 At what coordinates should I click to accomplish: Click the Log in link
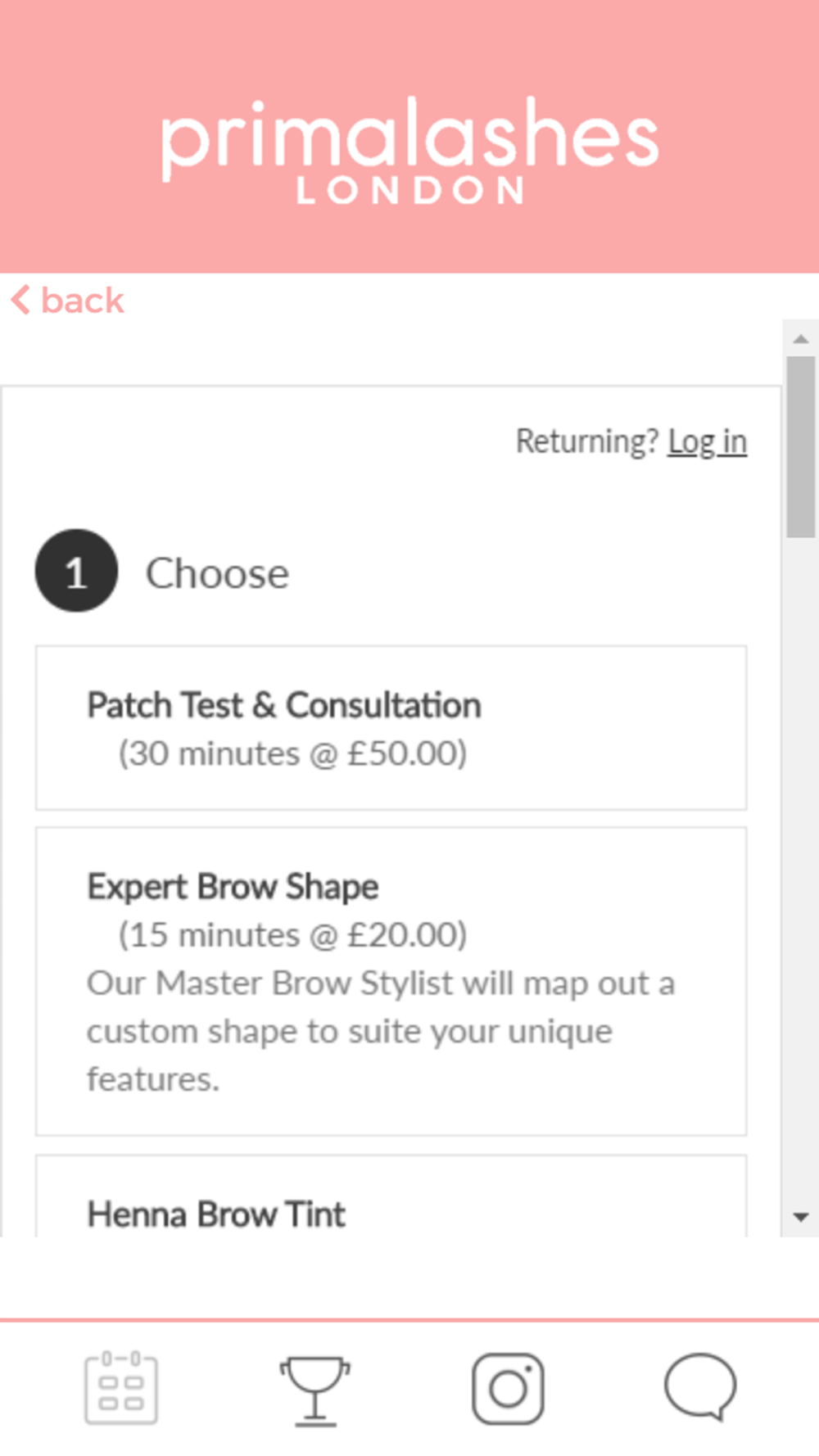point(707,441)
